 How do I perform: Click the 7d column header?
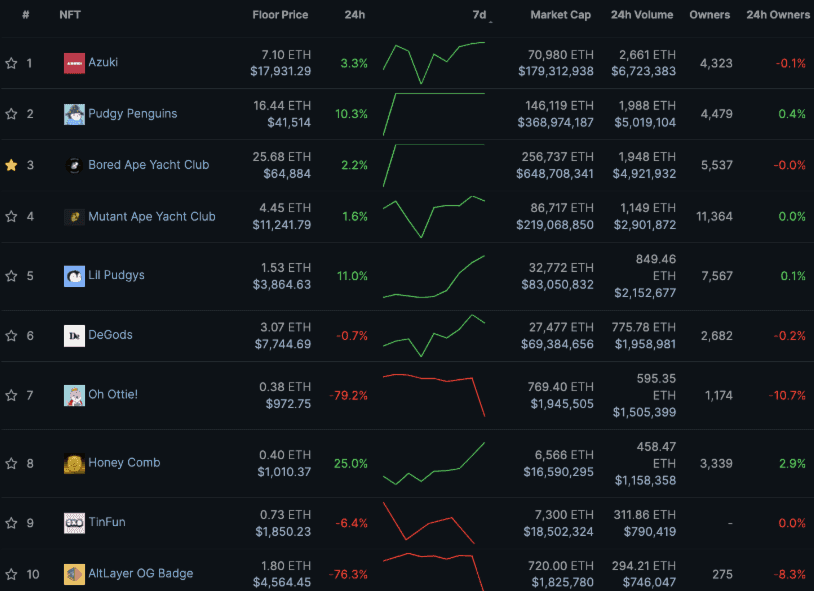click(479, 15)
